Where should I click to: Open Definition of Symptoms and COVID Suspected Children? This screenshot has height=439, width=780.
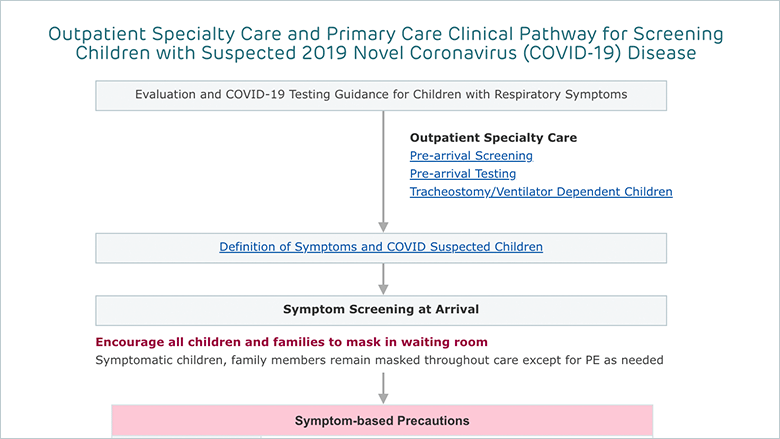click(381, 247)
